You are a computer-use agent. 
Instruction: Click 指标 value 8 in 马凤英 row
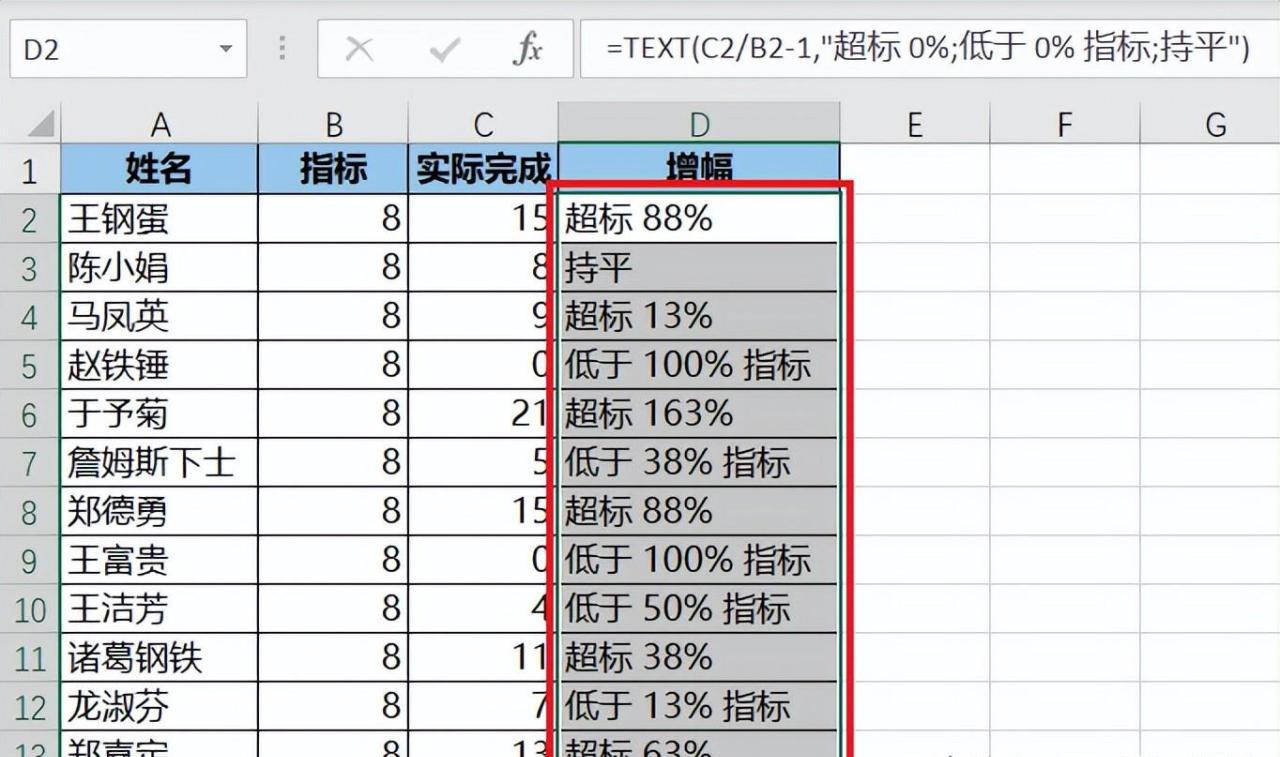pos(334,316)
